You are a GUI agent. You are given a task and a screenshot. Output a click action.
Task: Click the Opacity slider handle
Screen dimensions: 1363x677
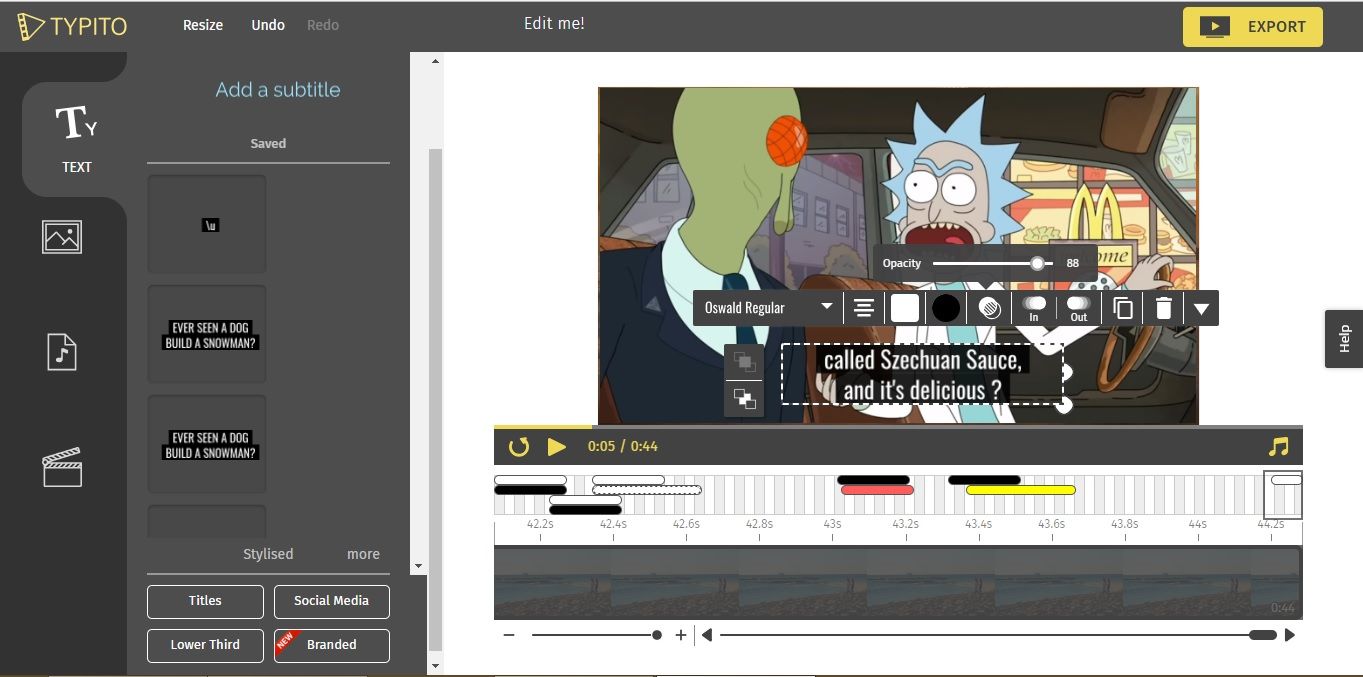pyautogui.click(x=1037, y=263)
